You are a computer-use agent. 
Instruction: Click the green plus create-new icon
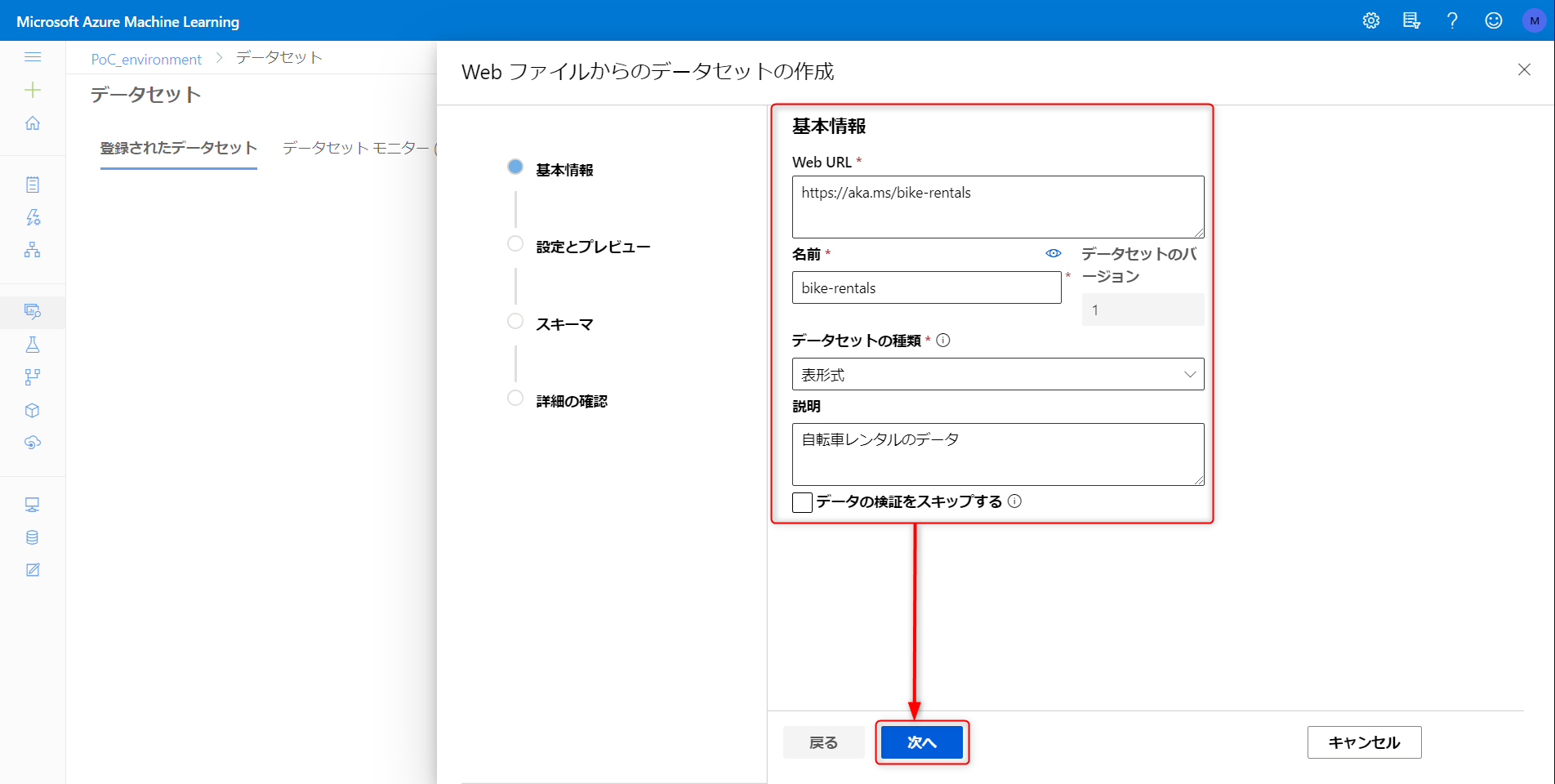[33, 90]
